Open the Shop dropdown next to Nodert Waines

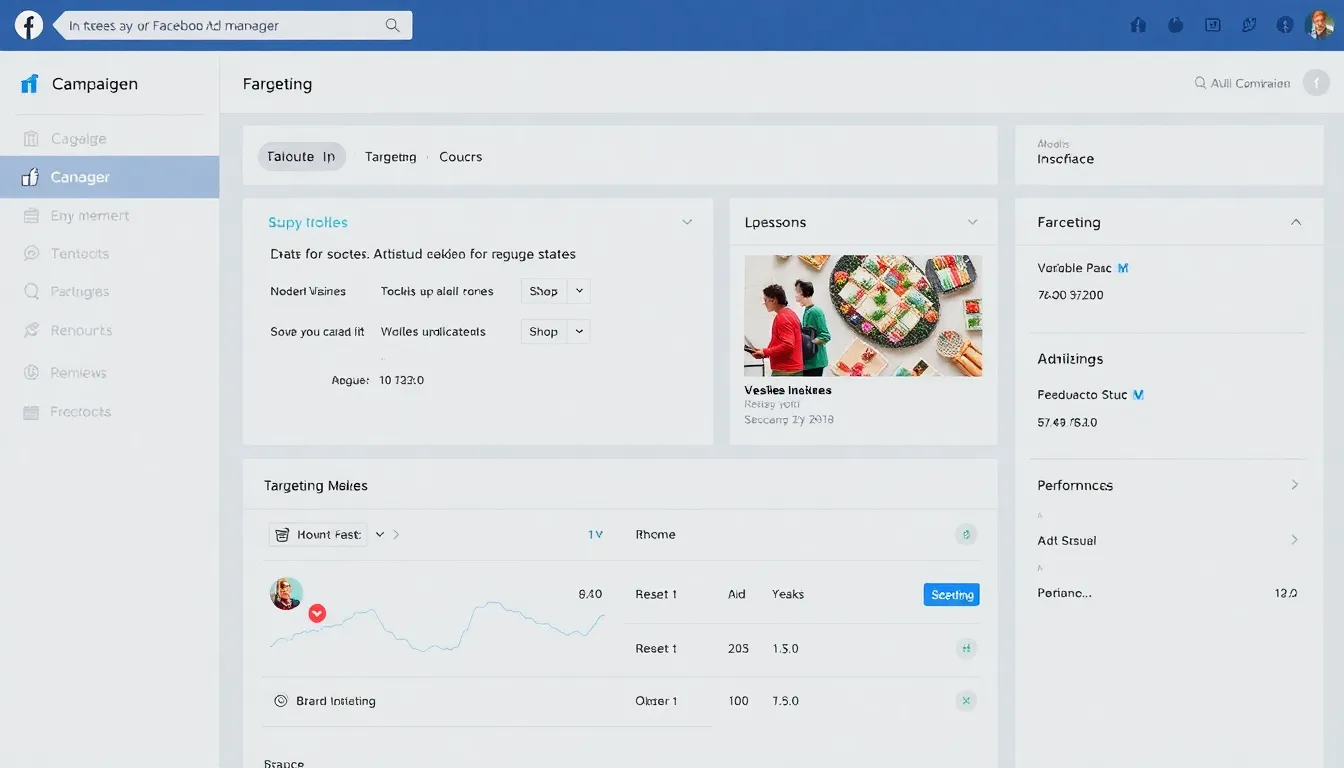pyautogui.click(x=554, y=290)
